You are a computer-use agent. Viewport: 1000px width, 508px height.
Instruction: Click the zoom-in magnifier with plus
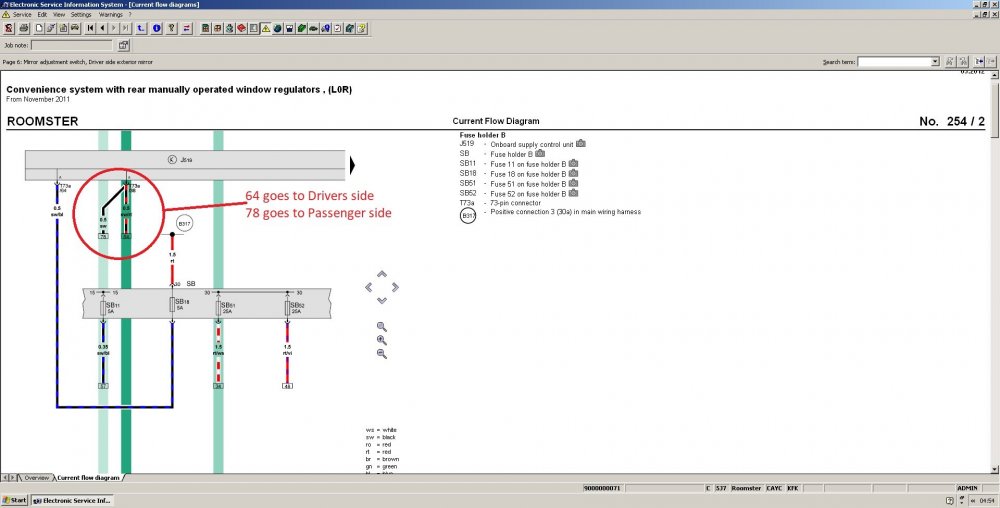coord(382,340)
